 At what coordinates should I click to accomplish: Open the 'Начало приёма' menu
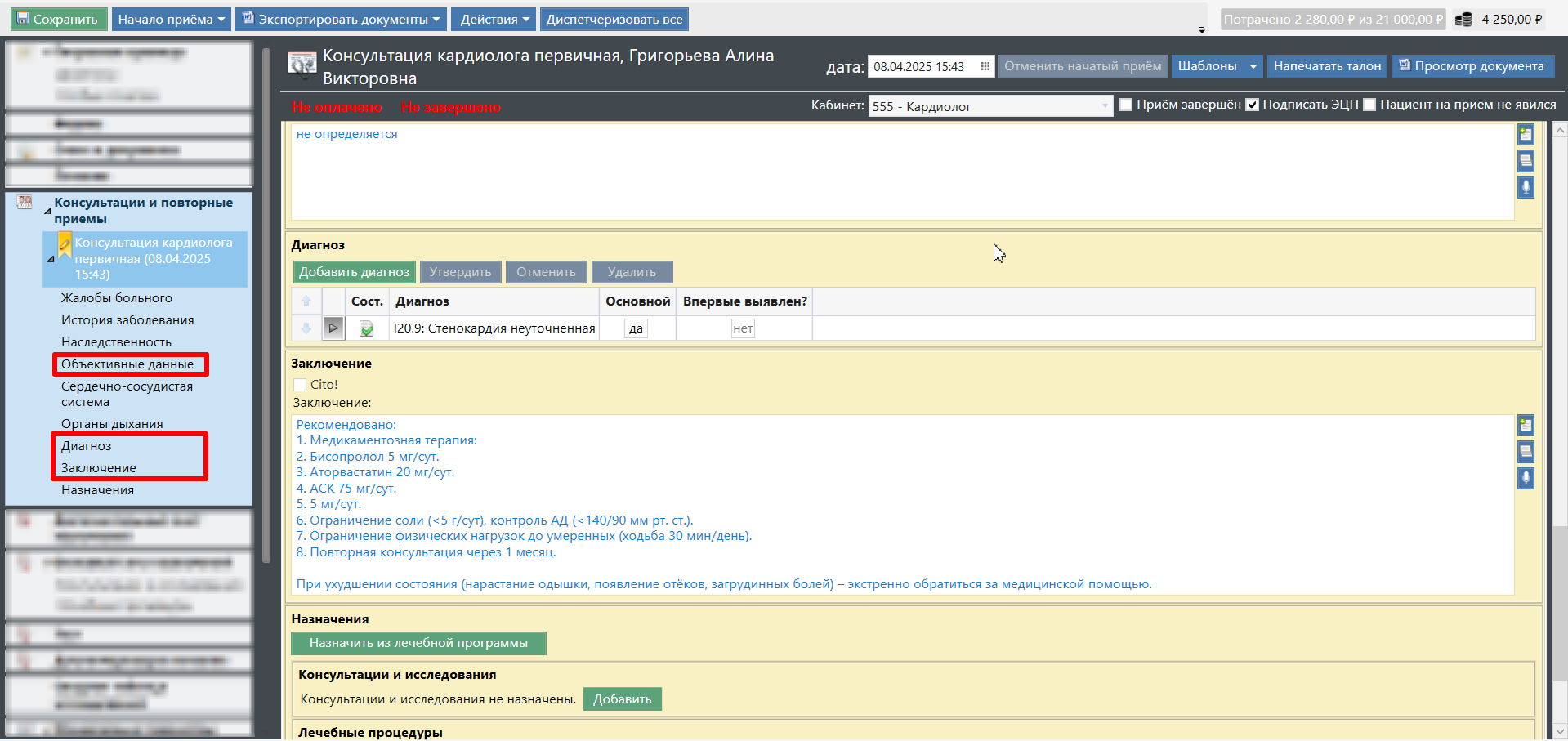click(x=171, y=20)
